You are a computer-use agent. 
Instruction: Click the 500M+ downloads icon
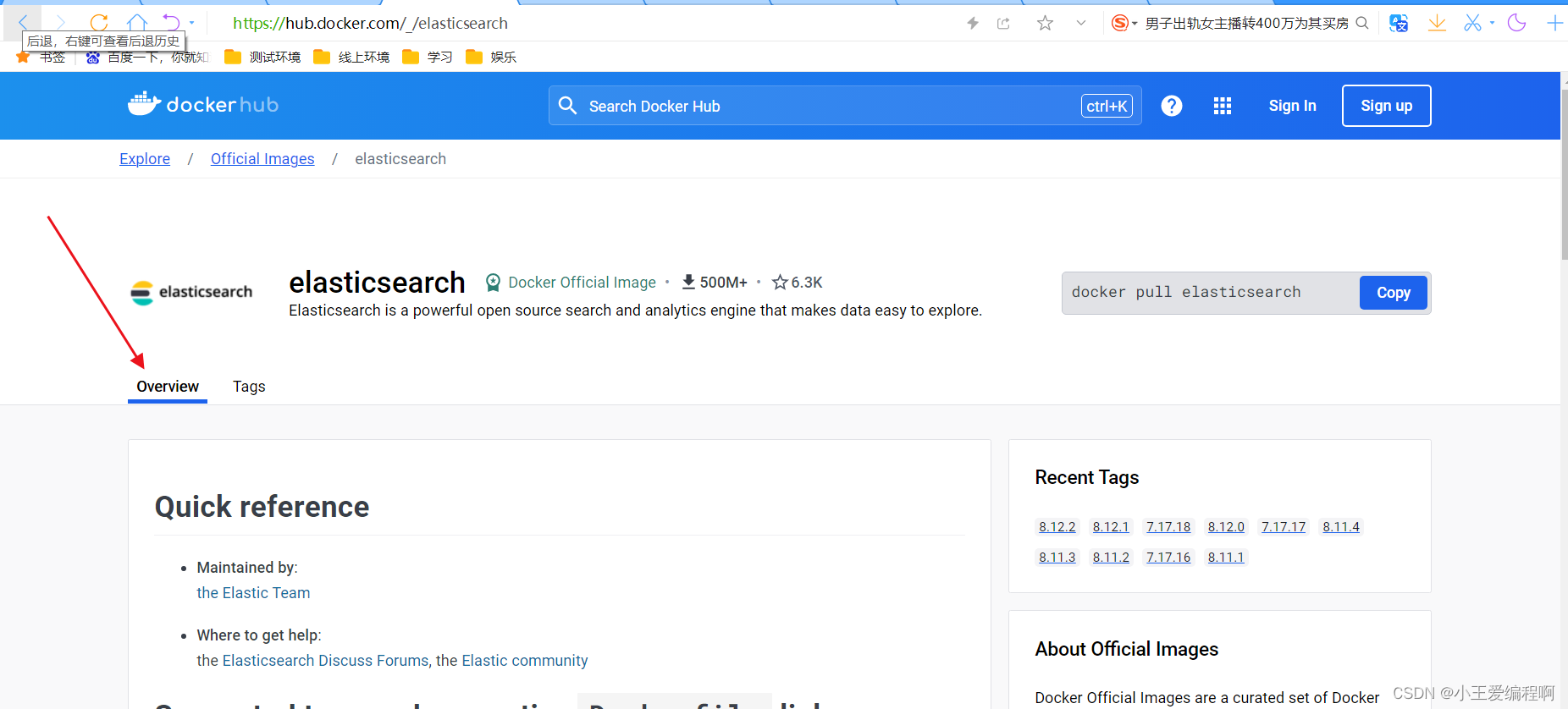[688, 282]
